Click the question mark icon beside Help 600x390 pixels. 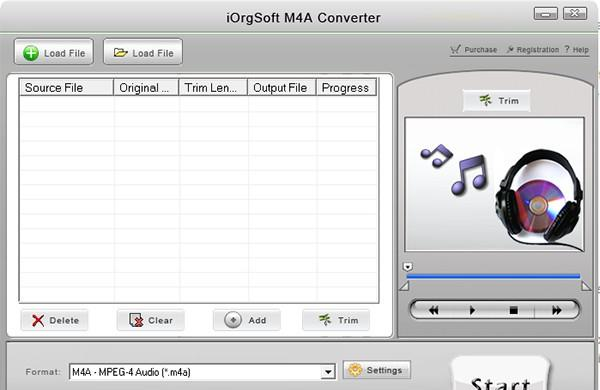click(567, 49)
